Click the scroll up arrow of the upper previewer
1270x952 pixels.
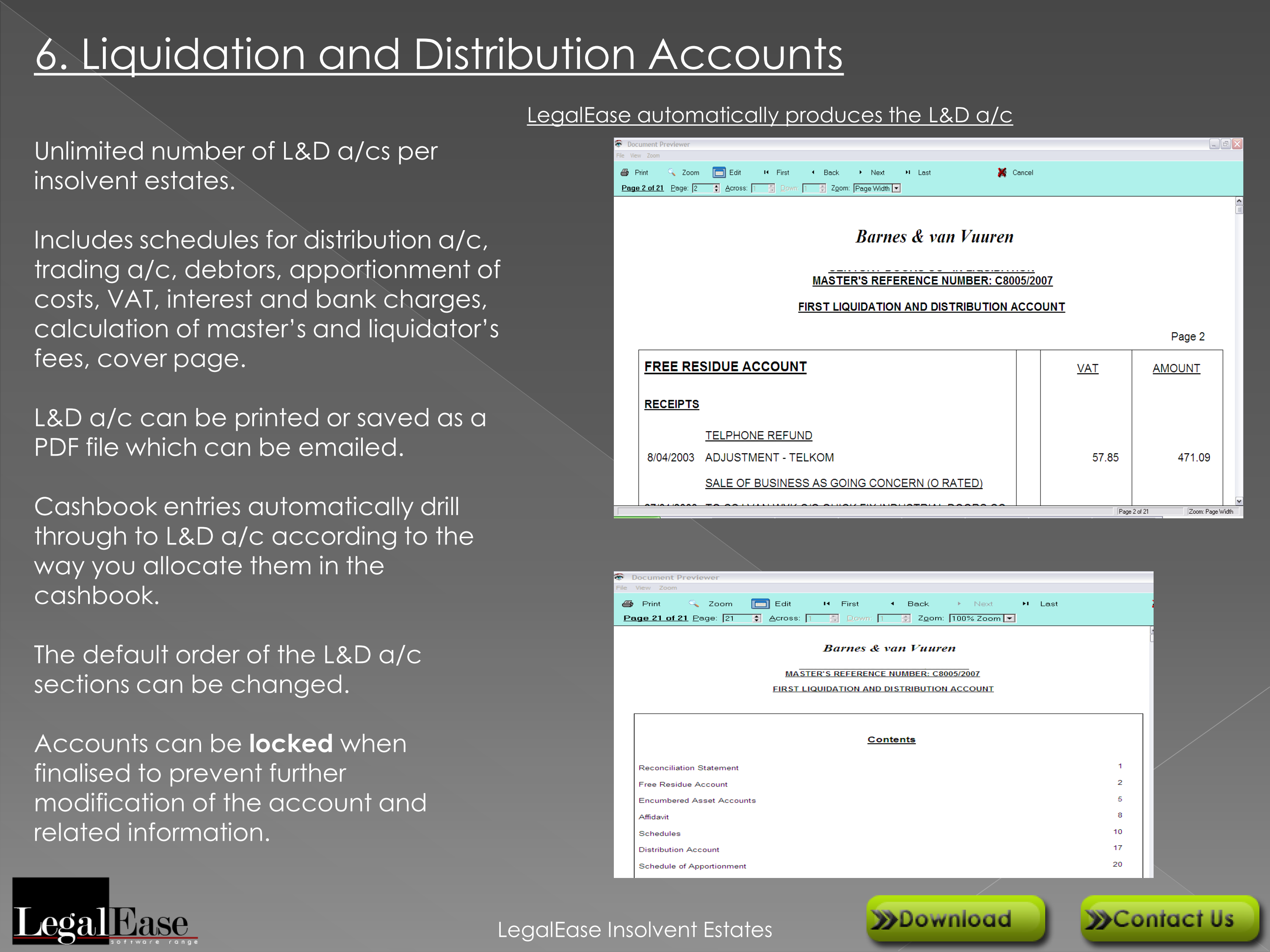click(x=1239, y=201)
